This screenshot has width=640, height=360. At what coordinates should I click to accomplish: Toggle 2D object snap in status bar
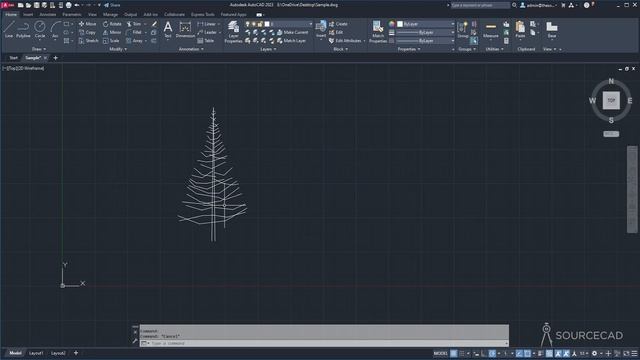[x=527, y=353]
